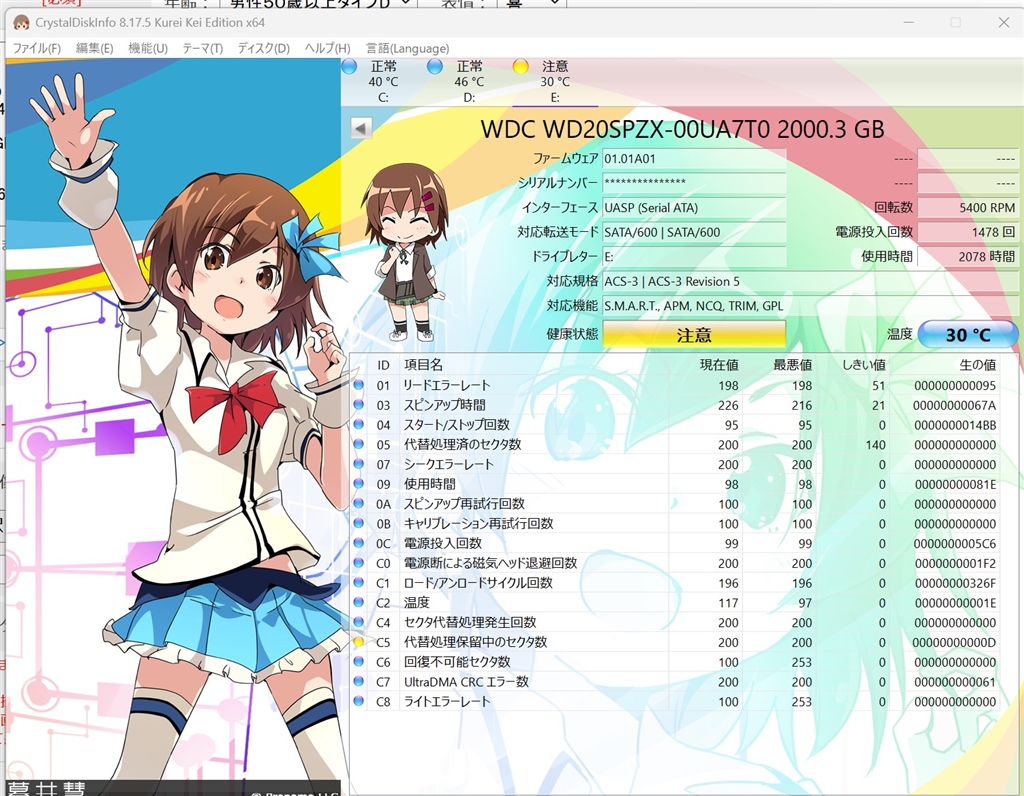Click the blue status orb for drive D:

[x=434, y=66]
